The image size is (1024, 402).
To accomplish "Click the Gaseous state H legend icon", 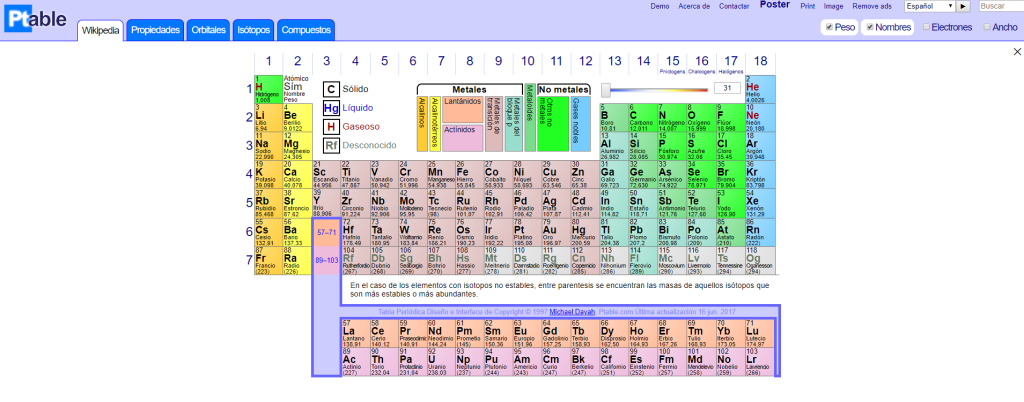I will [x=331, y=127].
